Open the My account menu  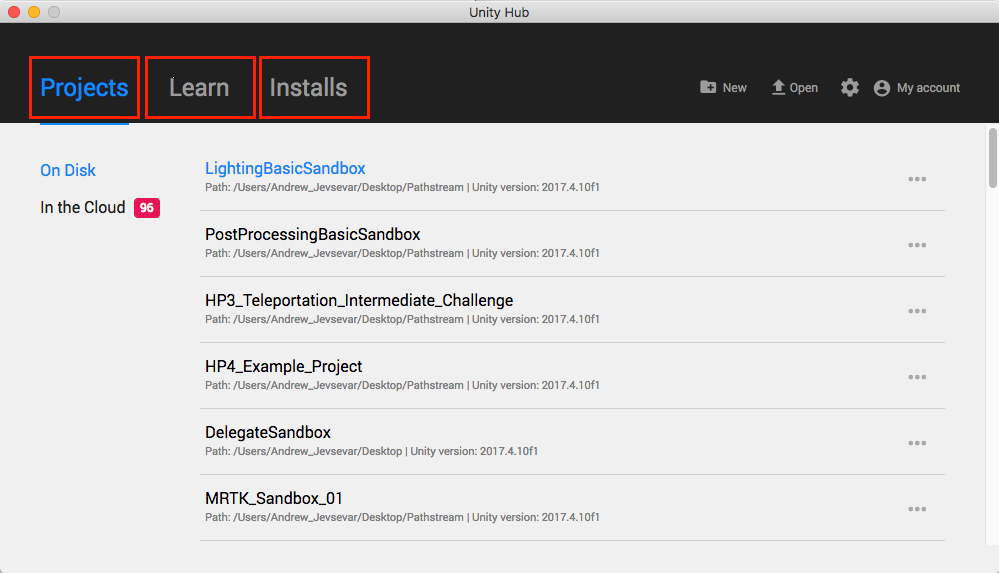(x=928, y=88)
